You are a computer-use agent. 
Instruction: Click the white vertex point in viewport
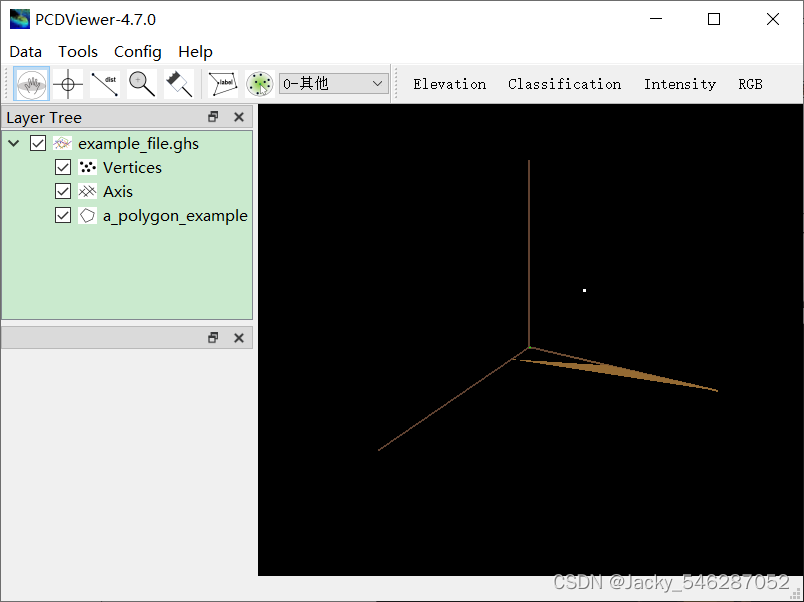pyautogui.click(x=585, y=290)
